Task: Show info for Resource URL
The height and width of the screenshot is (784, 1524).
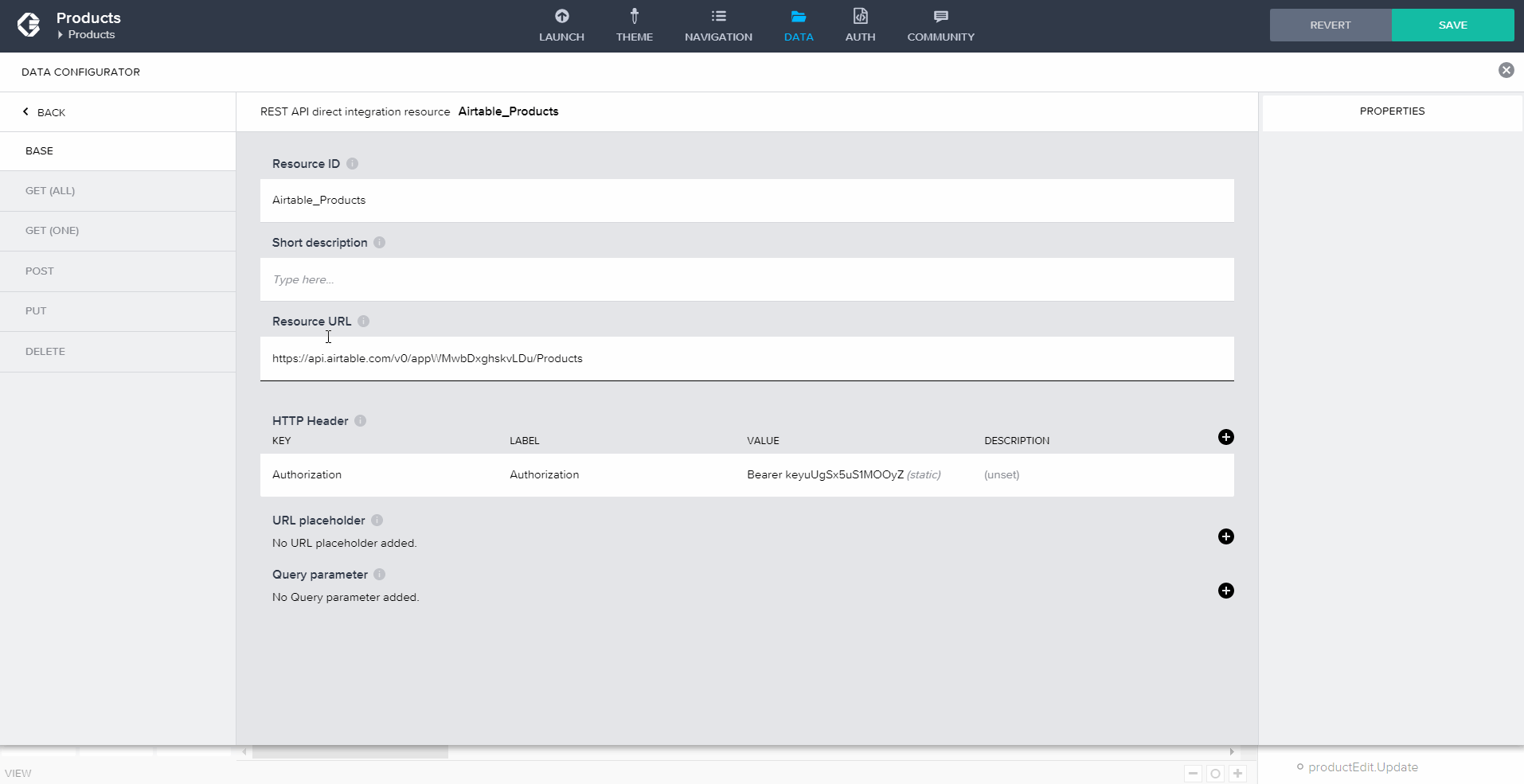Action: (363, 321)
